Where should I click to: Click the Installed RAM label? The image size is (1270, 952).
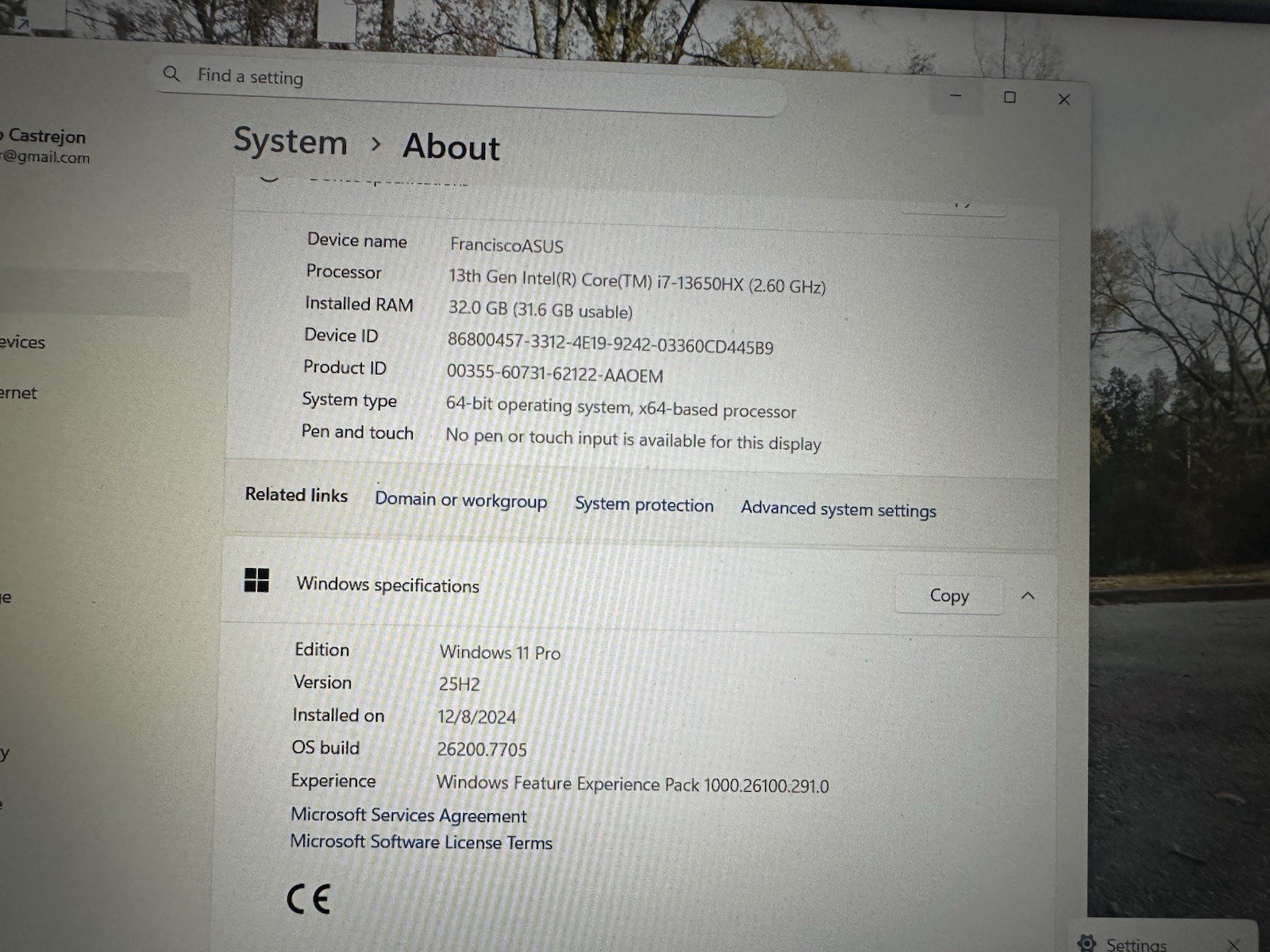tap(359, 304)
